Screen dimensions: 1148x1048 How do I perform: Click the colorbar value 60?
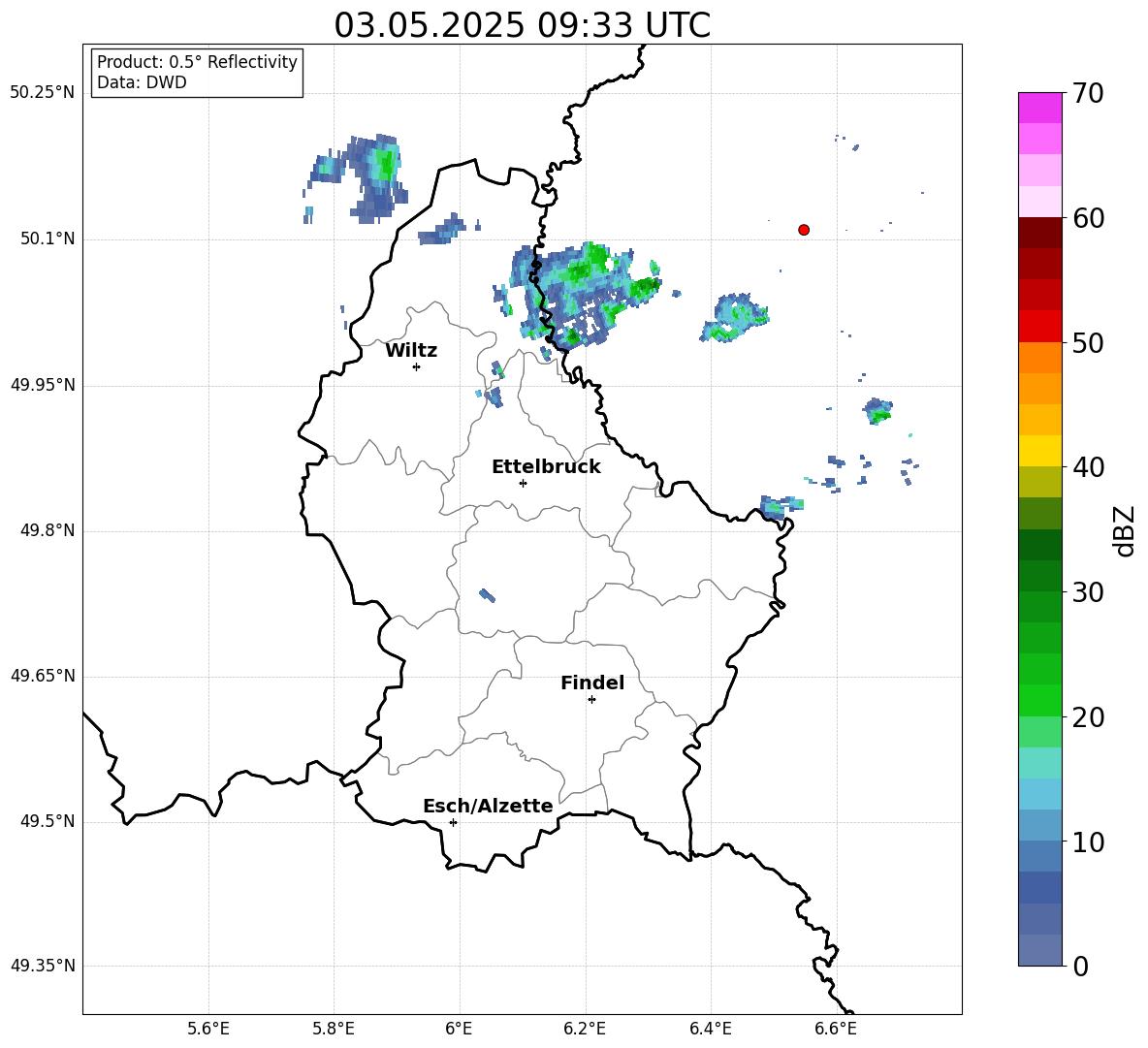coord(1088,218)
